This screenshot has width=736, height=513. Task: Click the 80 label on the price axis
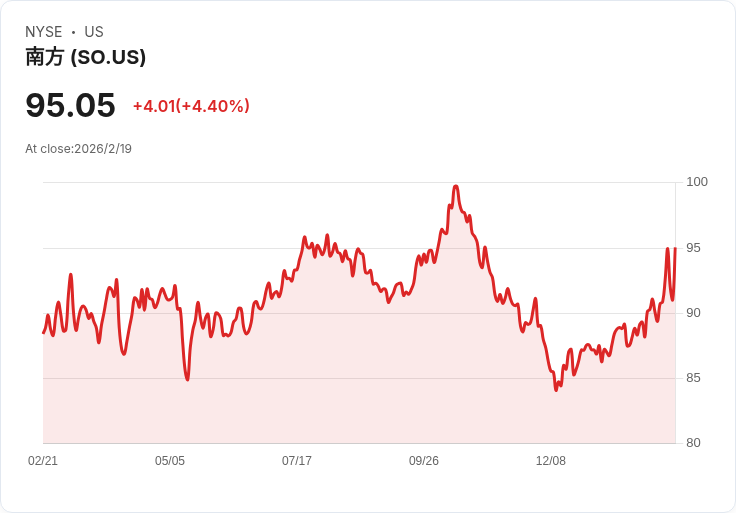(x=694, y=443)
